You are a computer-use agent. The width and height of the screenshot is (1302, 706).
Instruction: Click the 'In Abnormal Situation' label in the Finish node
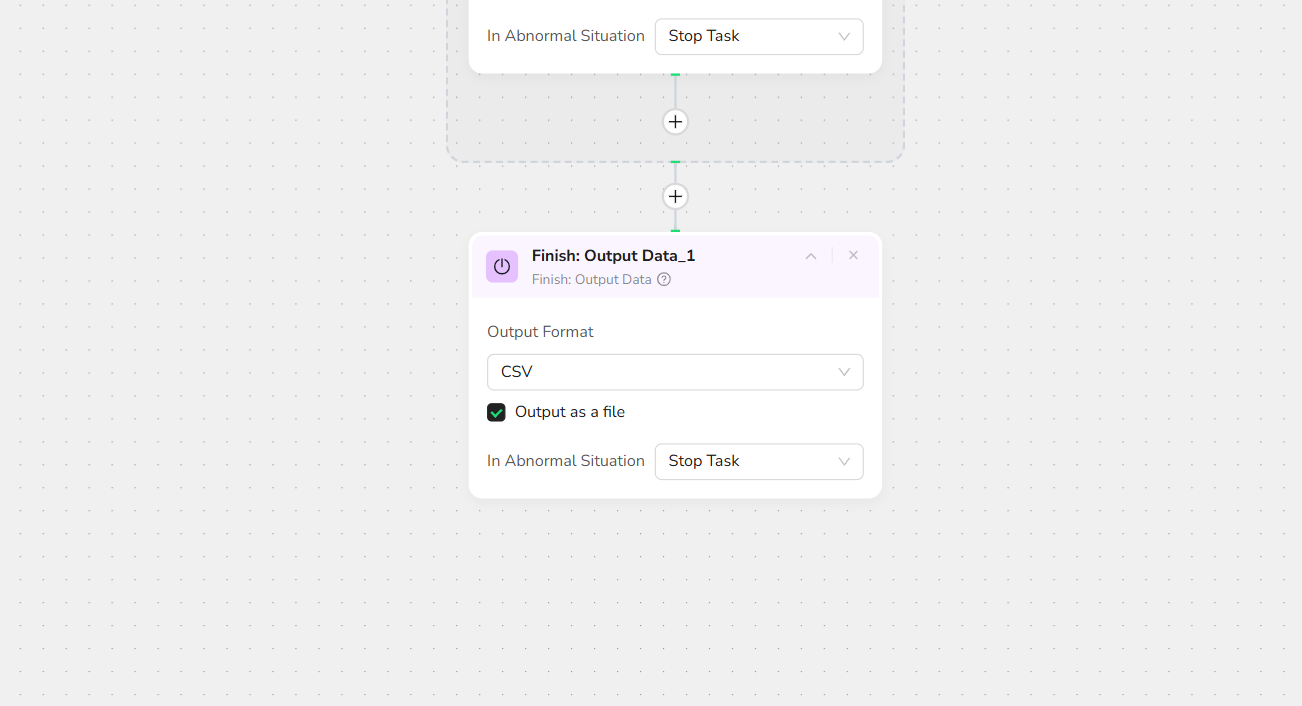tap(565, 461)
